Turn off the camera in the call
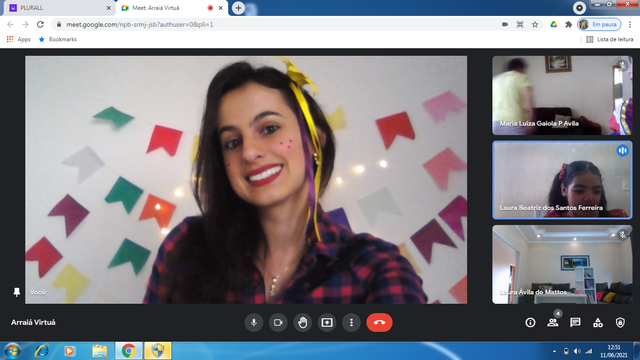This screenshot has height=360, width=640. click(278, 322)
